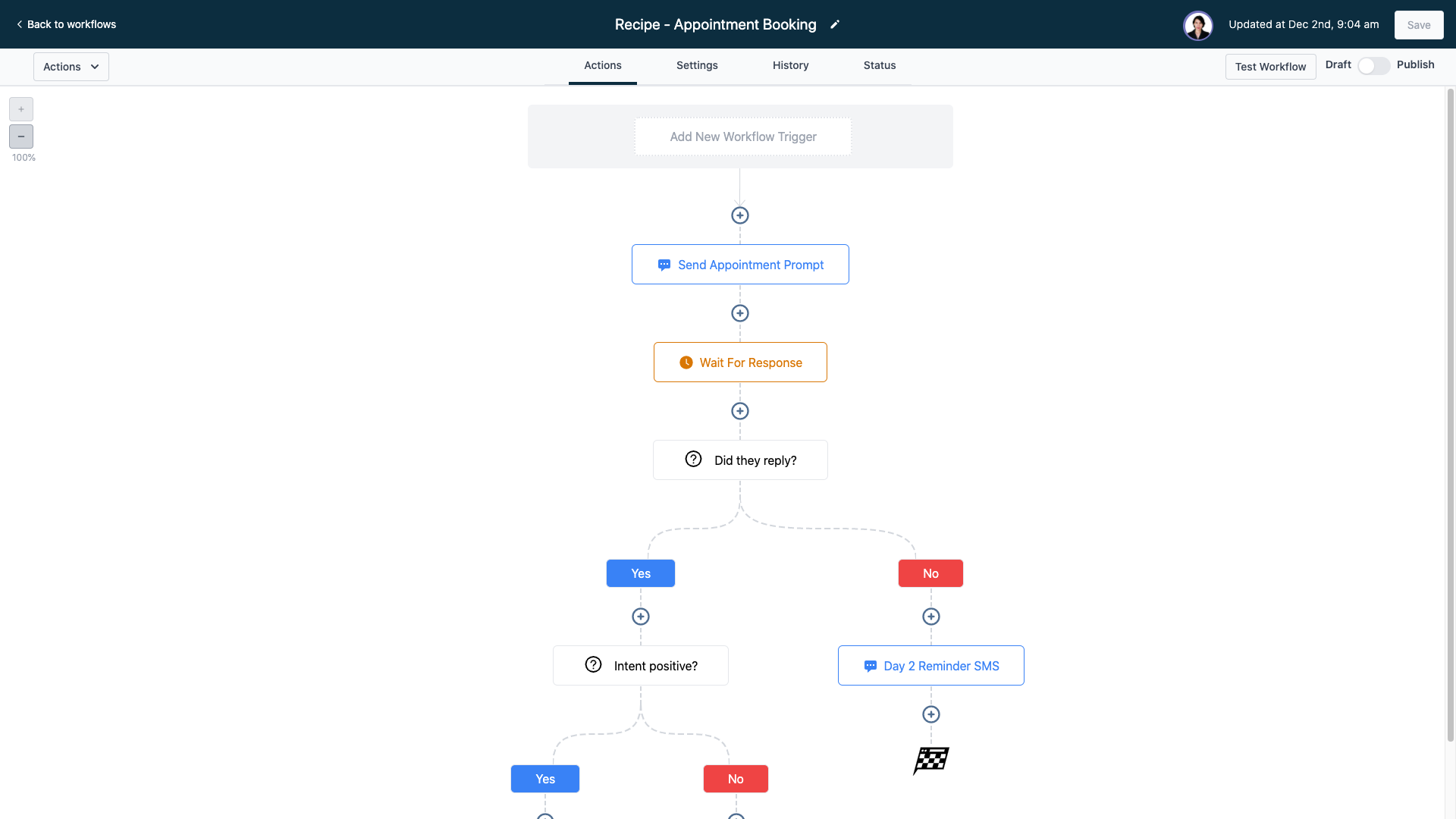Image resolution: width=1456 pixels, height=819 pixels.
Task: Click plus icon above Wait For Response
Action: click(740, 313)
